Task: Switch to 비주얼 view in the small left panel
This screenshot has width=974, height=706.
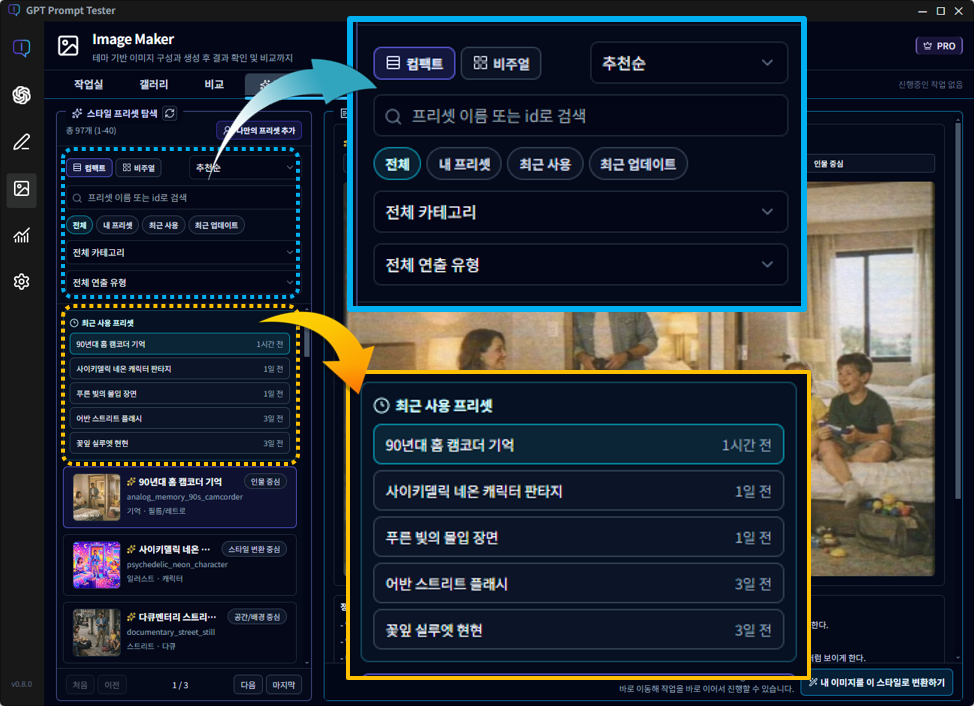Action: click(x=139, y=168)
